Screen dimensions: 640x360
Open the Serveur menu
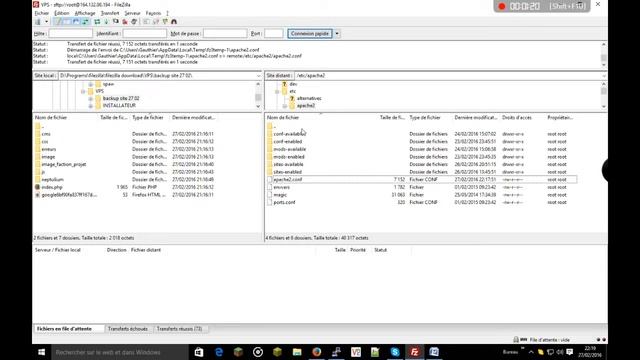click(x=132, y=13)
